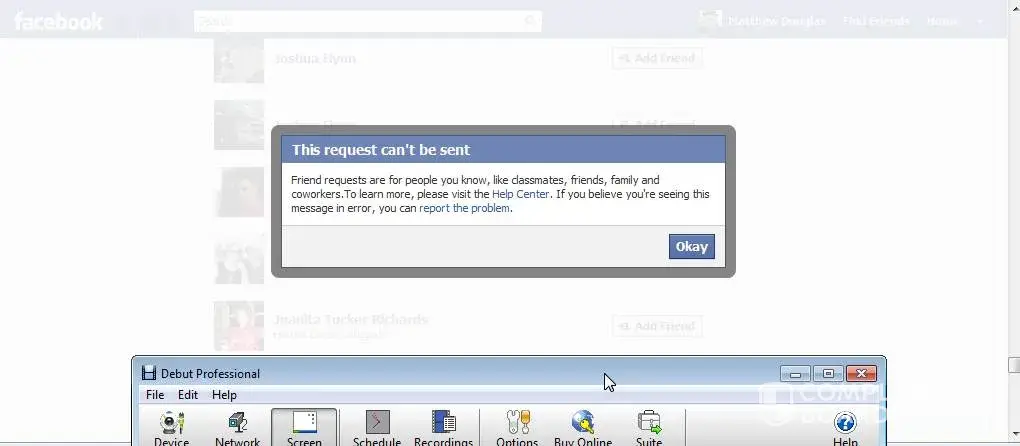Open the Schedule recordings tool
Screen dimensions: 1020x446
click(377, 427)
